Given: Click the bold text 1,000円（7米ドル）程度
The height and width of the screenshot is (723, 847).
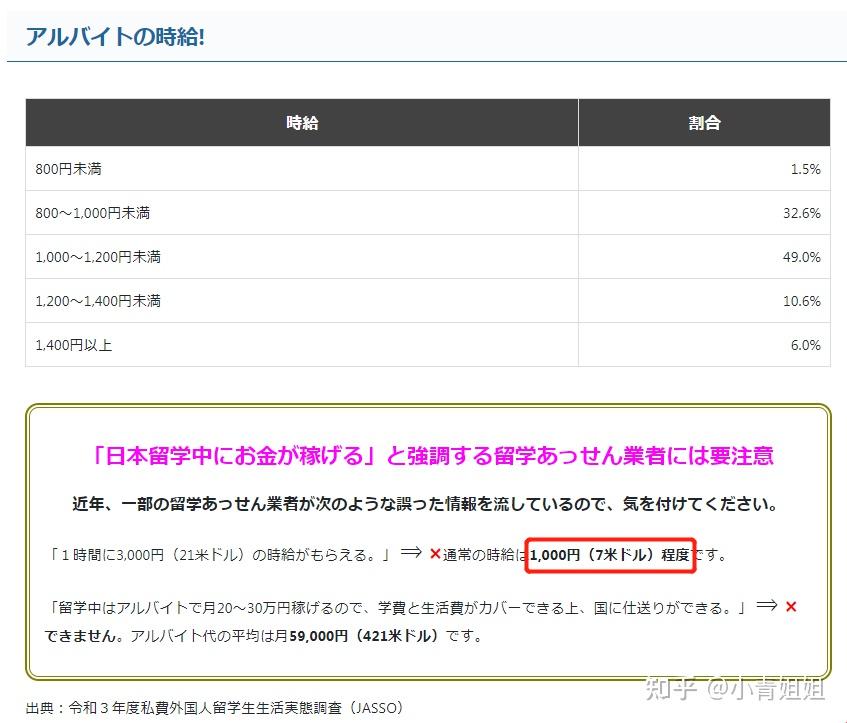Looking at the screenshot, I should coord(610,555).
